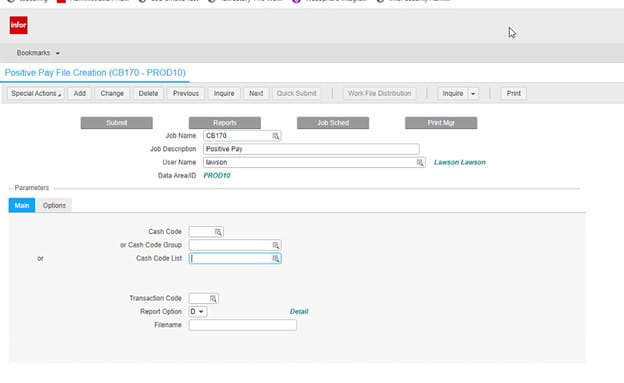Screen dimensions: 624x383
Task: Open the Print Mgr button
Action: click(x=441, y=123)
